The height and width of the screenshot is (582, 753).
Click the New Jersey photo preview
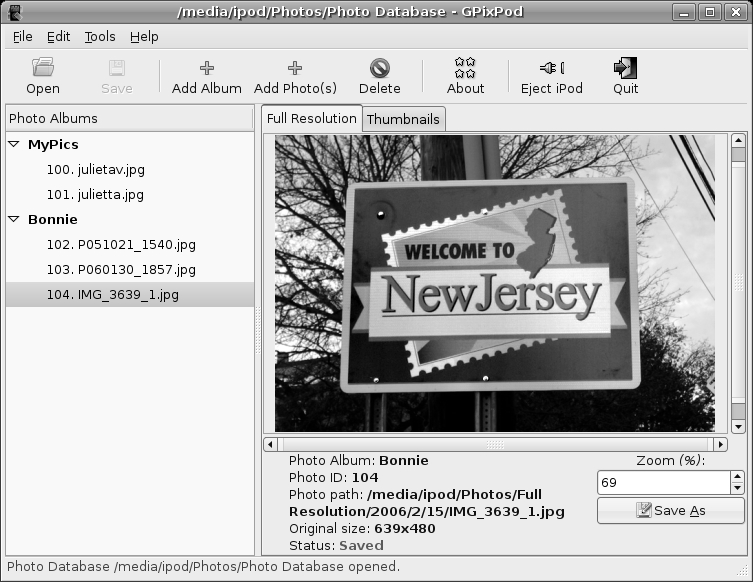pyautogui.click(x=495, y=283)
